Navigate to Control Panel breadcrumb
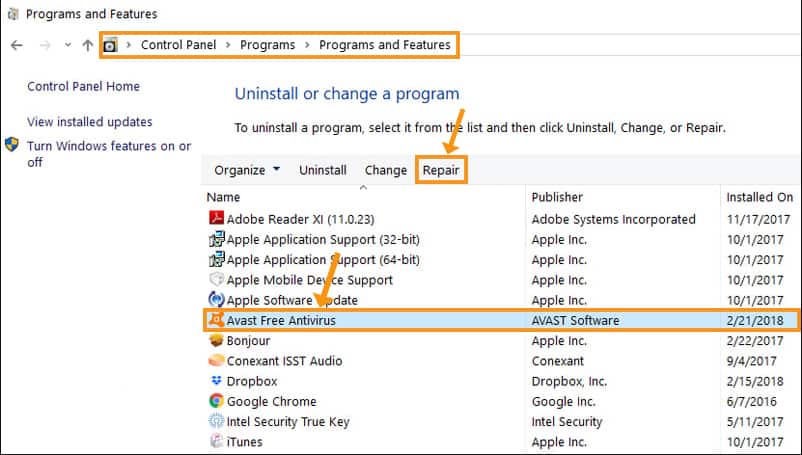Screen dimensions: 802x455 point(179,45)
